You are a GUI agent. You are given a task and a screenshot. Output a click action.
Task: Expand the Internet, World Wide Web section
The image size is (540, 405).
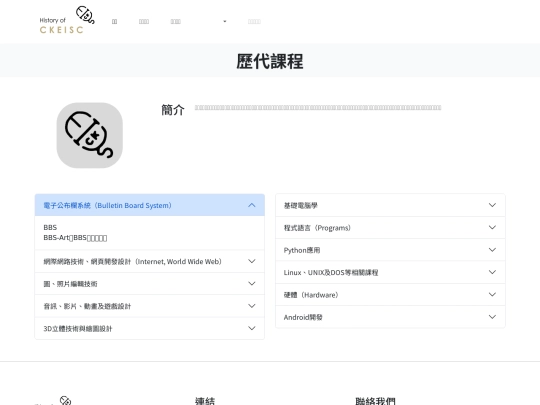click(x=150, y=261)
